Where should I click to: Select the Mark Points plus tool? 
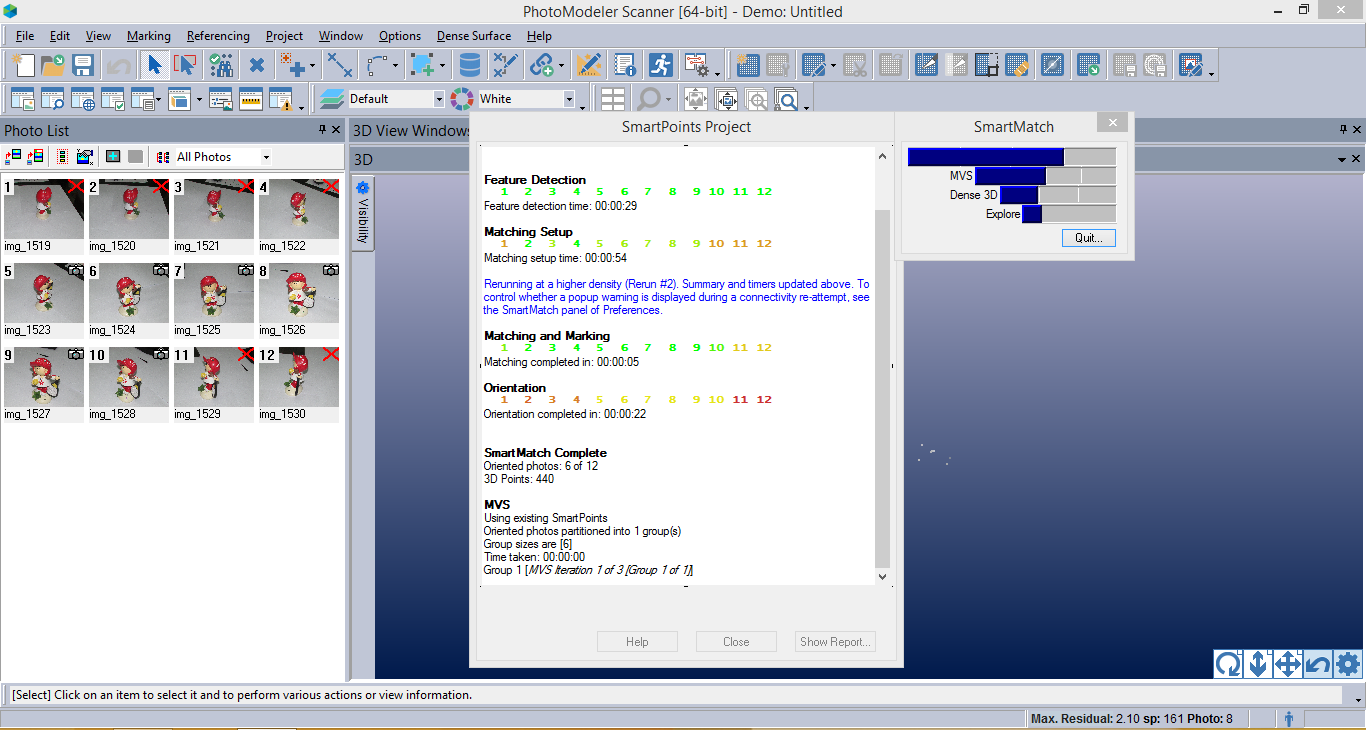tap(292, 66)
